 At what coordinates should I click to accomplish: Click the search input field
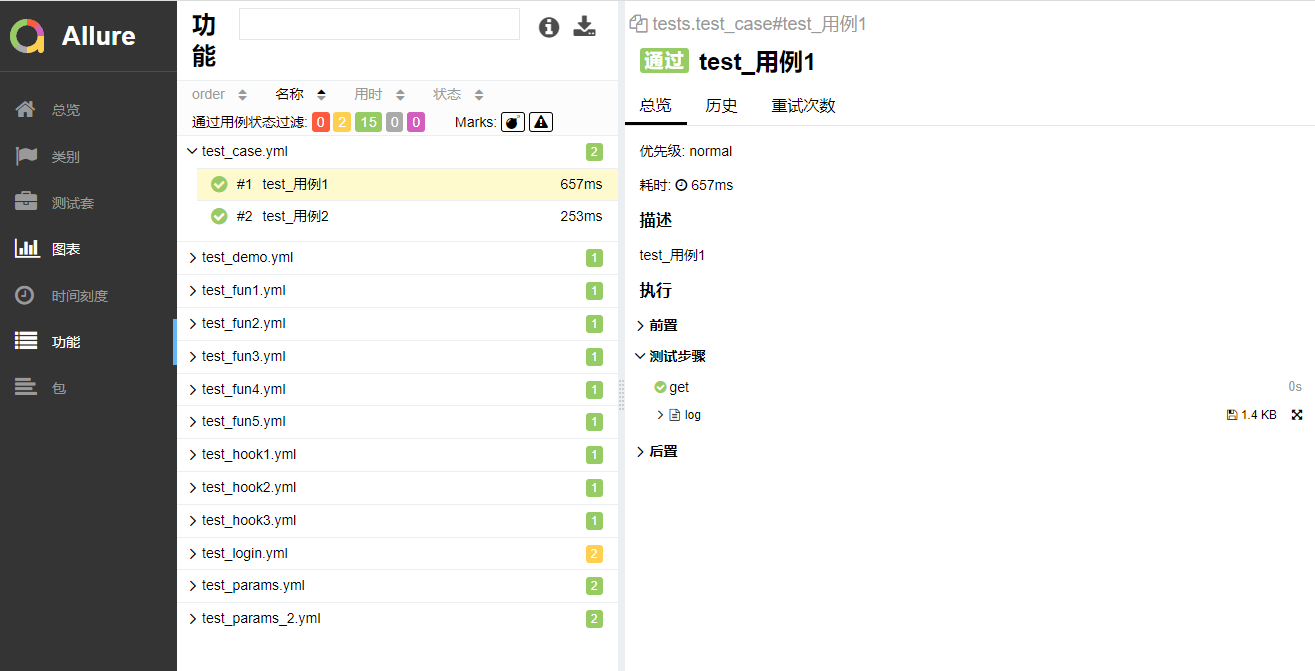tap(379, 24)
